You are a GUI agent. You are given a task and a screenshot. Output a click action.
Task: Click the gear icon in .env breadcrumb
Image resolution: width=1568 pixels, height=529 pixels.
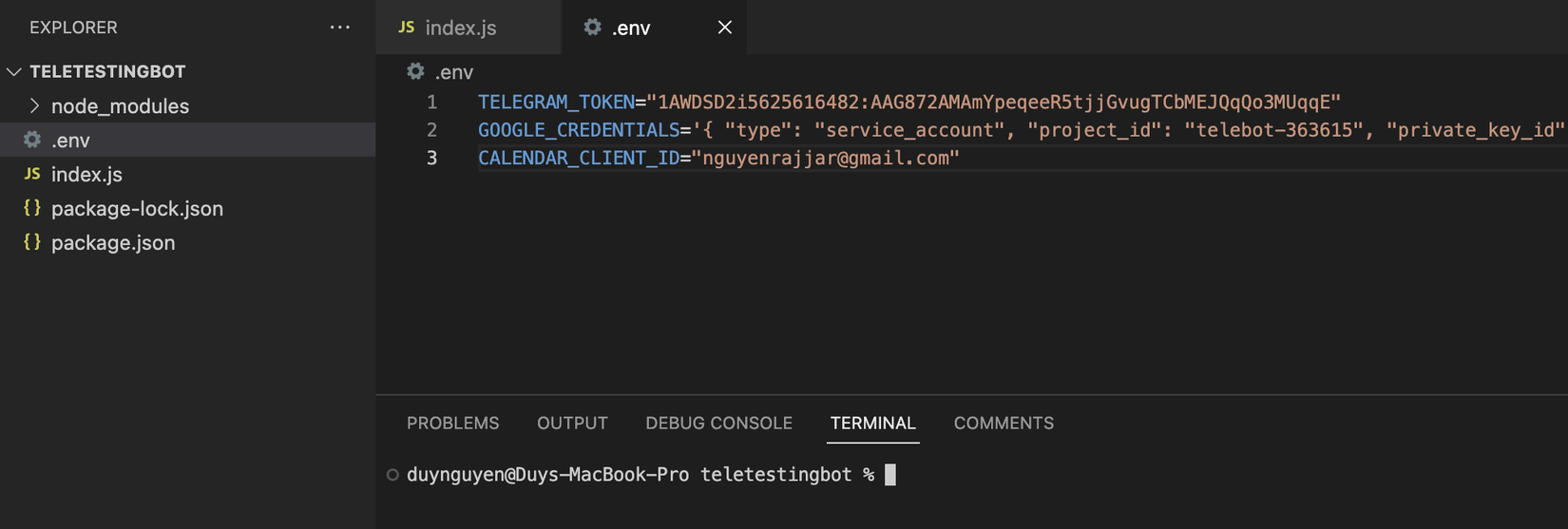(x=415, y=71)
